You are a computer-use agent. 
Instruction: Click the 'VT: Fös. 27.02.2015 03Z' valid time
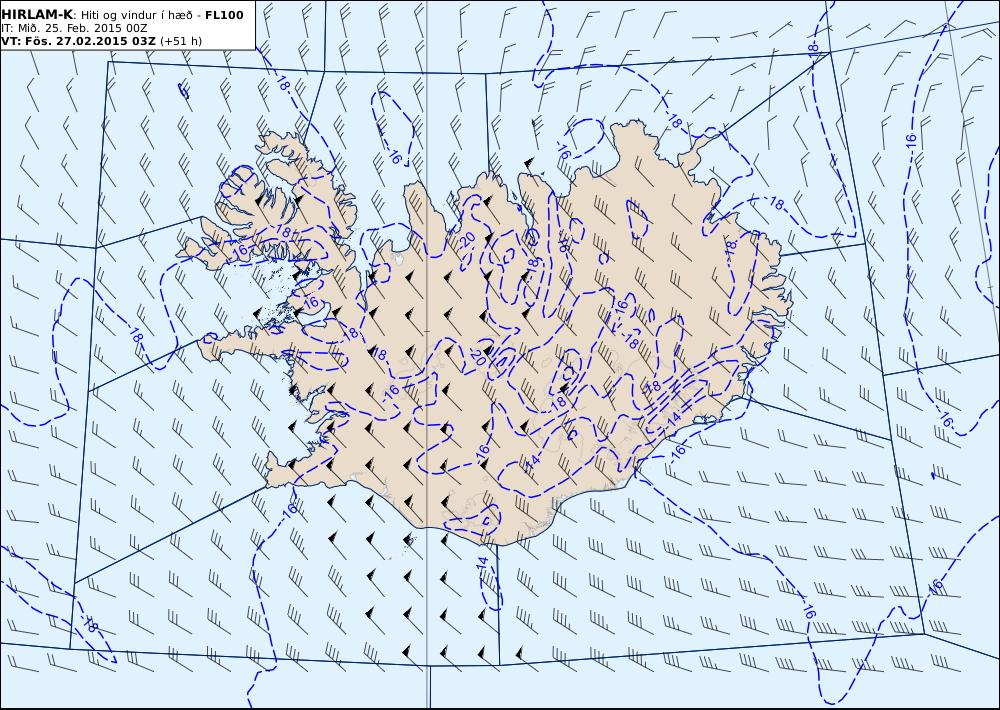78,41
